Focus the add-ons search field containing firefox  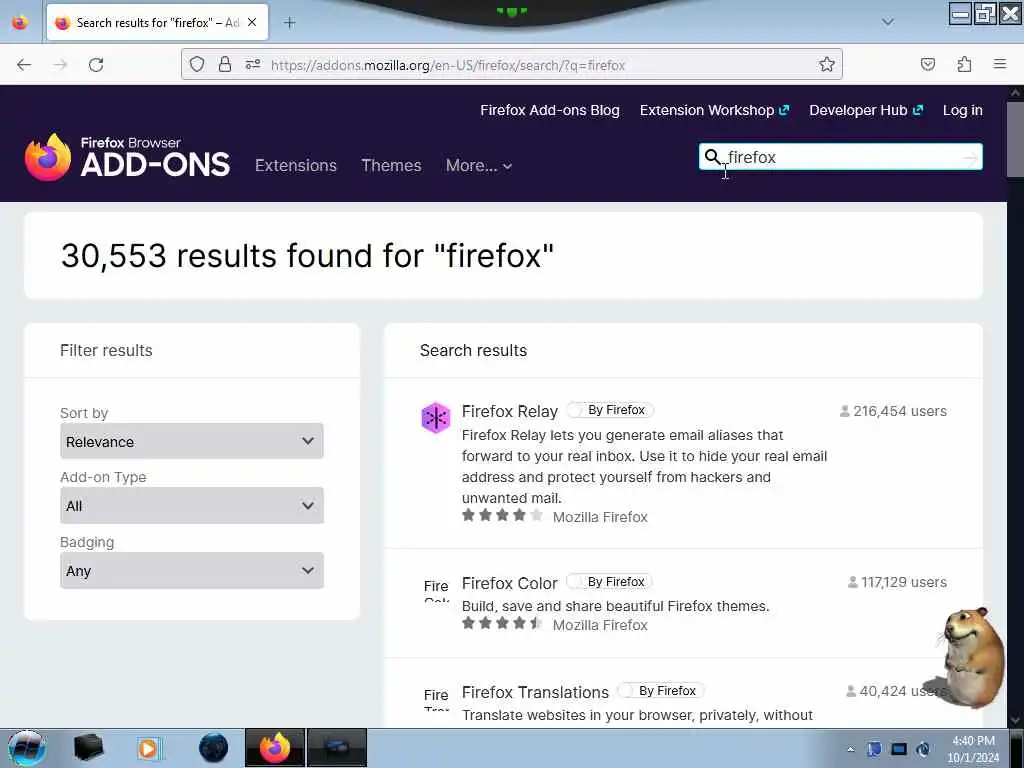coord(840,157)
